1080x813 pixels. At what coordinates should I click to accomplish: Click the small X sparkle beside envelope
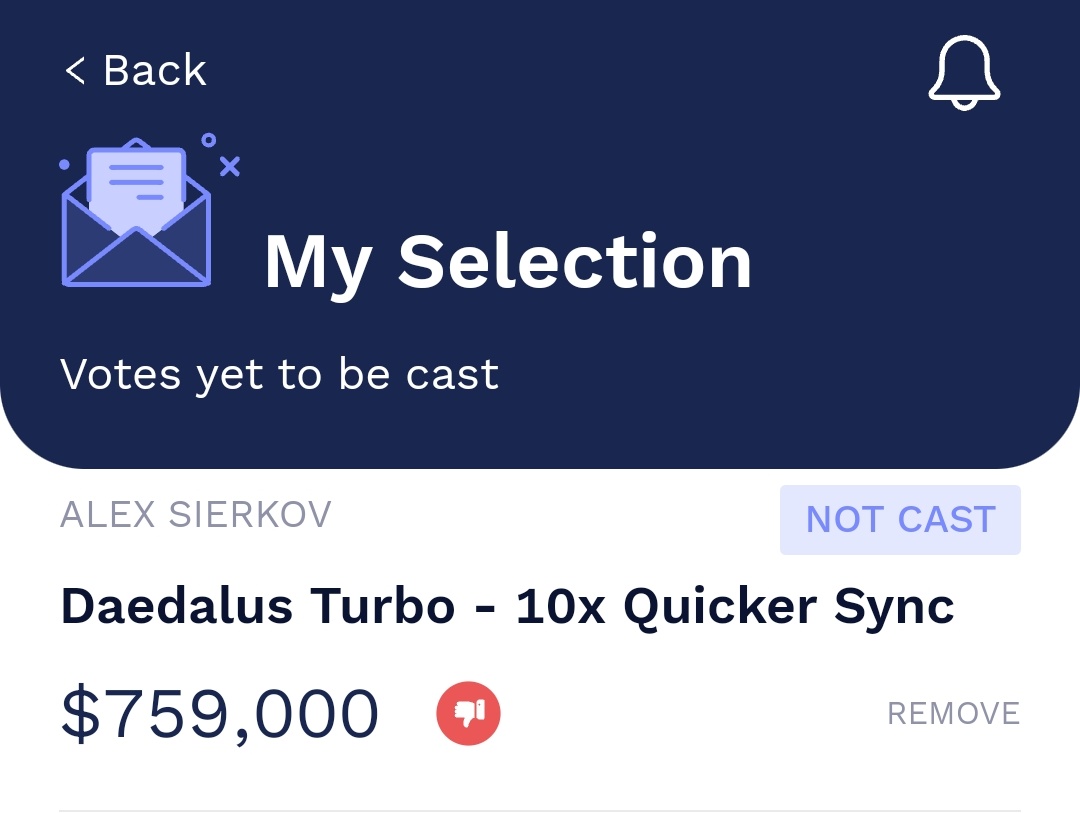(230, 167)
